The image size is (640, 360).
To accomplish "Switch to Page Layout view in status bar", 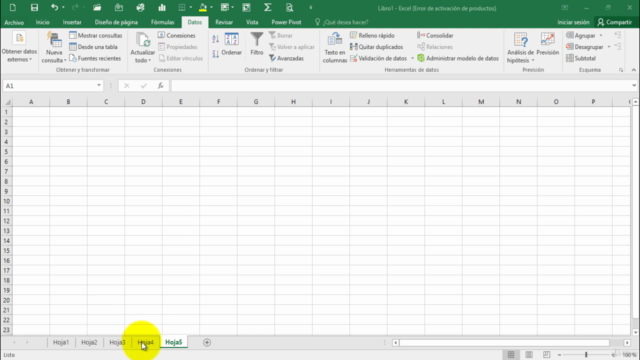I will [x=529, y=355].
